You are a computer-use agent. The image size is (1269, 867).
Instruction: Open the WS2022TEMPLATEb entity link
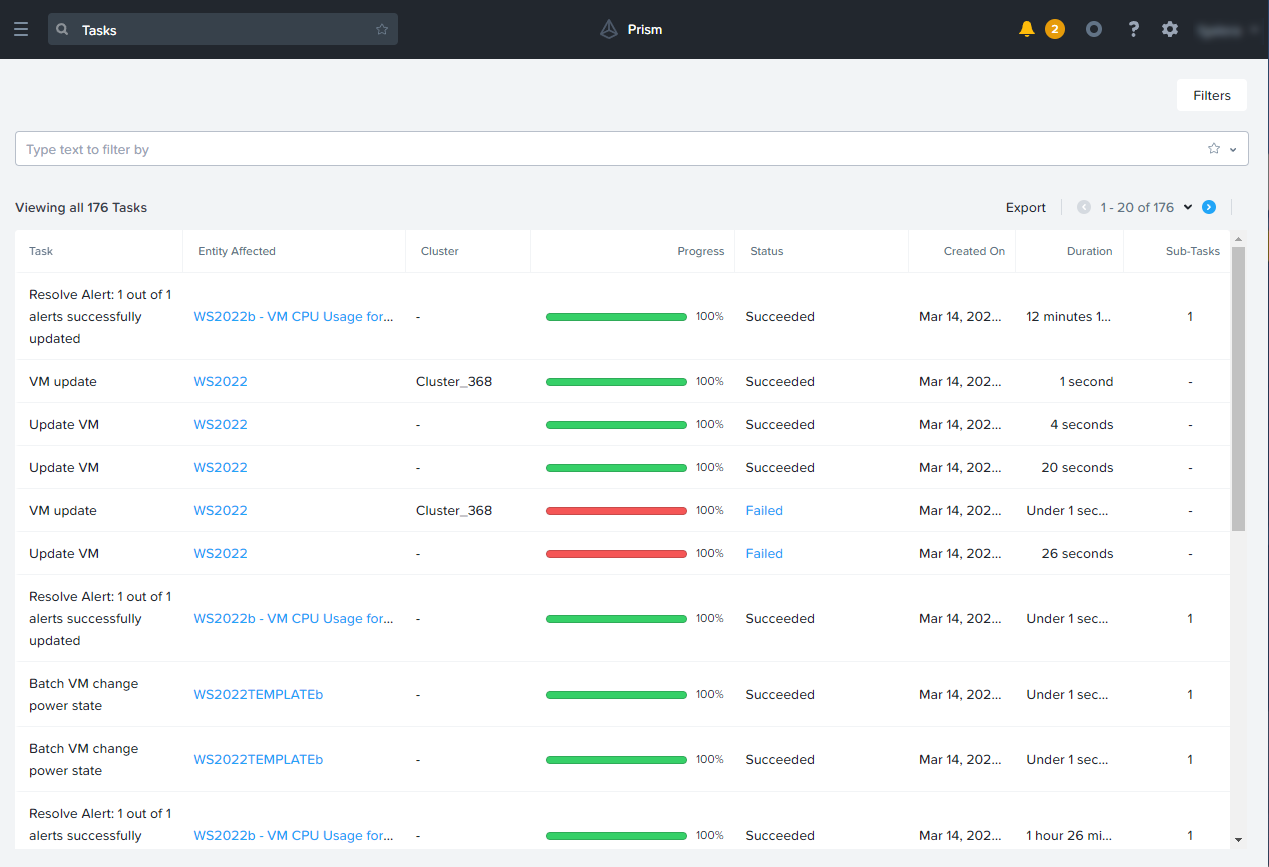click(258, 694)
